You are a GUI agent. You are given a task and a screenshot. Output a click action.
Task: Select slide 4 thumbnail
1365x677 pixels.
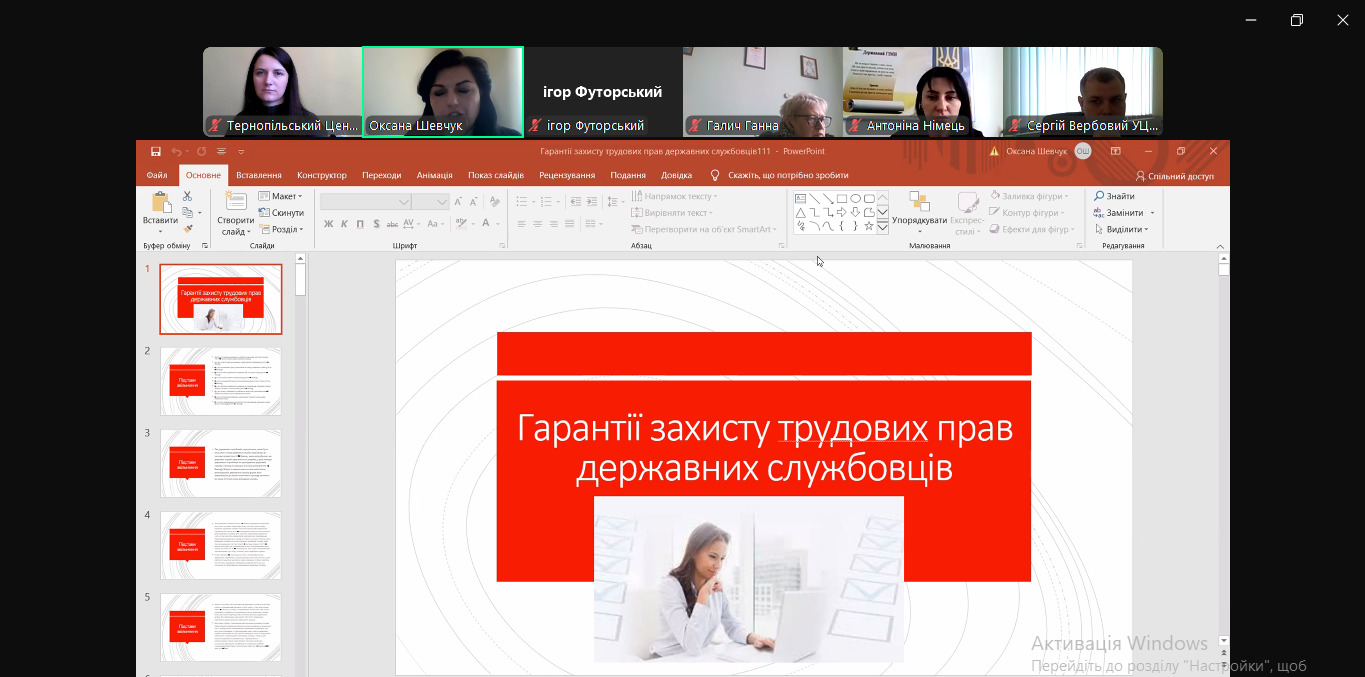pyautogui.click(x=221, y=545)
